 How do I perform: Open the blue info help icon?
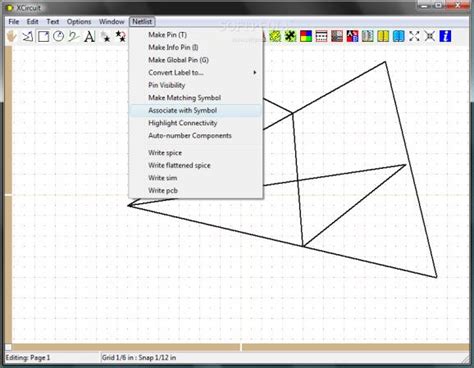coord(445,36)
